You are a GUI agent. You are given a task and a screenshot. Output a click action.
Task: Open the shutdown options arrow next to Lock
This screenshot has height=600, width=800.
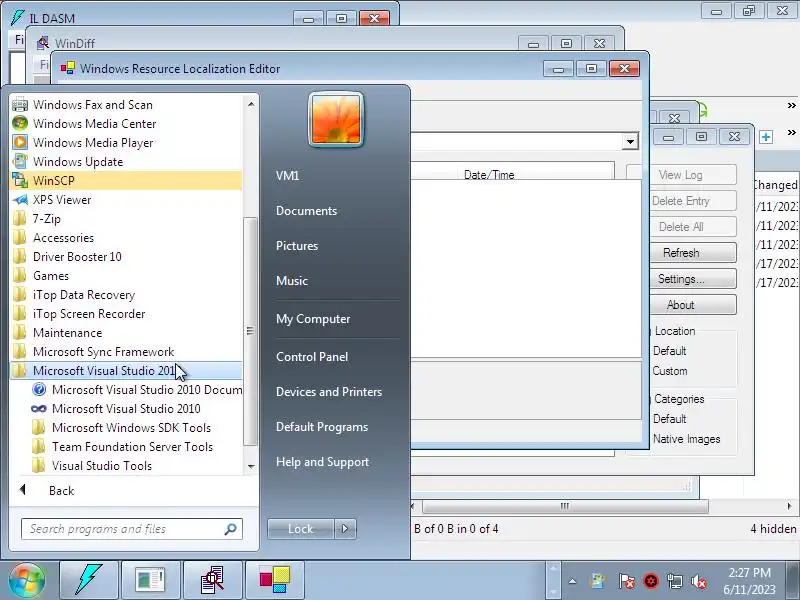pos(345,529)
